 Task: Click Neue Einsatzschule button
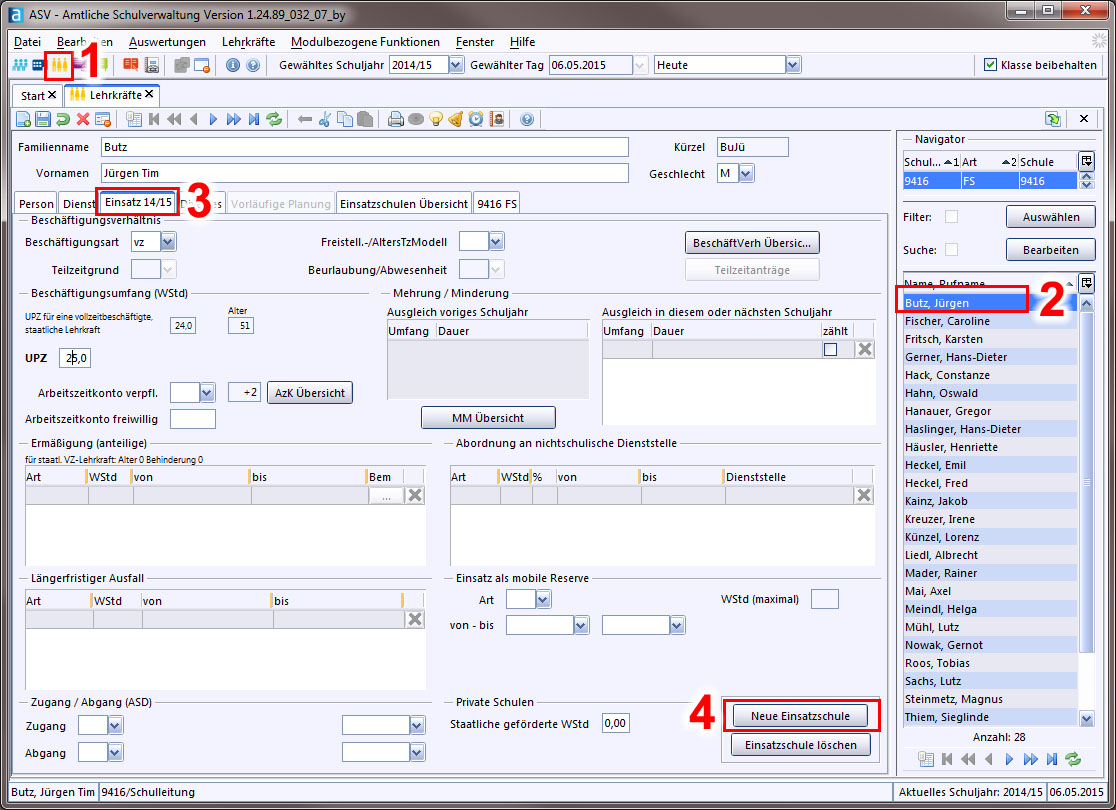pyautogui.click(x=800, y=716)
